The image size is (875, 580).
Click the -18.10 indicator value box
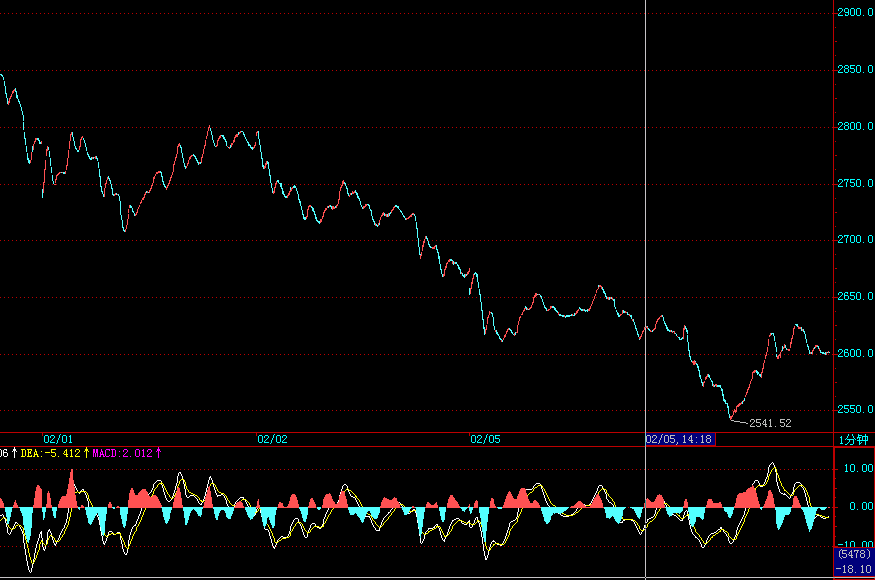(x=853, y=567)
